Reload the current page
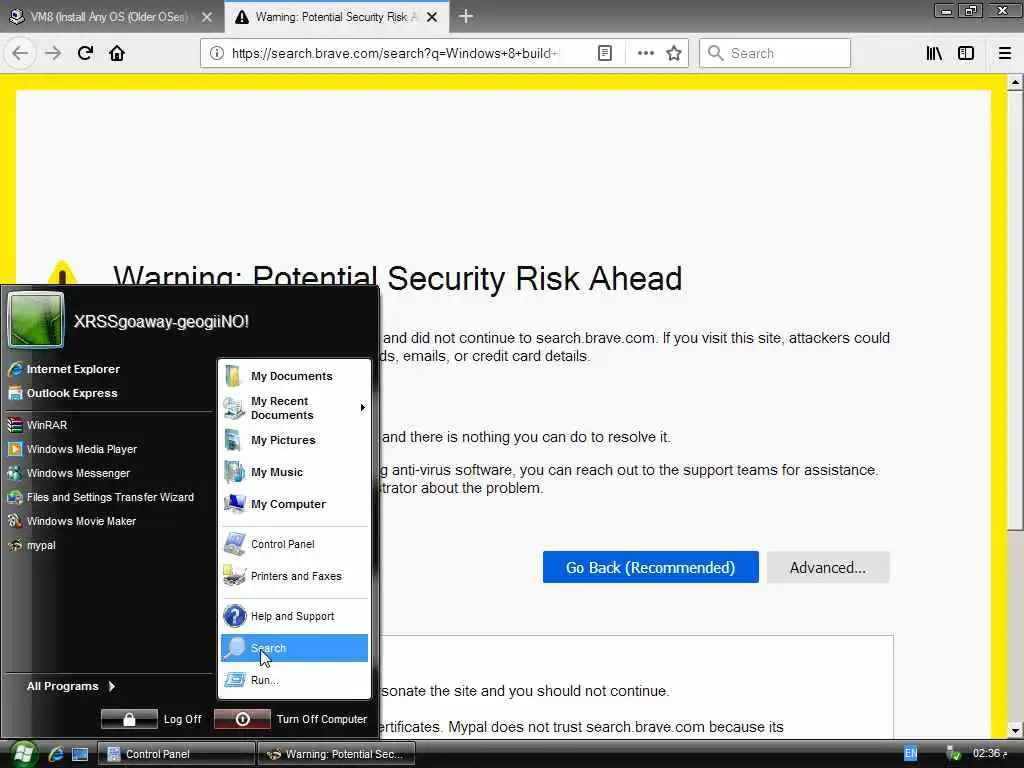 pos(85,54)
